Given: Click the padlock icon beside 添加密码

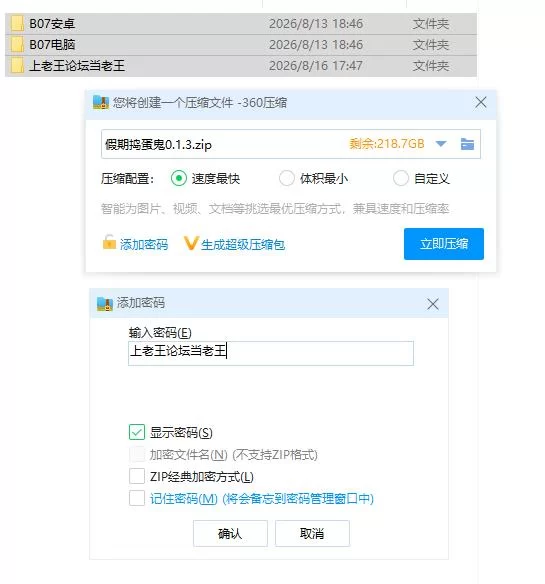Looking at the screenshot, I should point(109,242).
